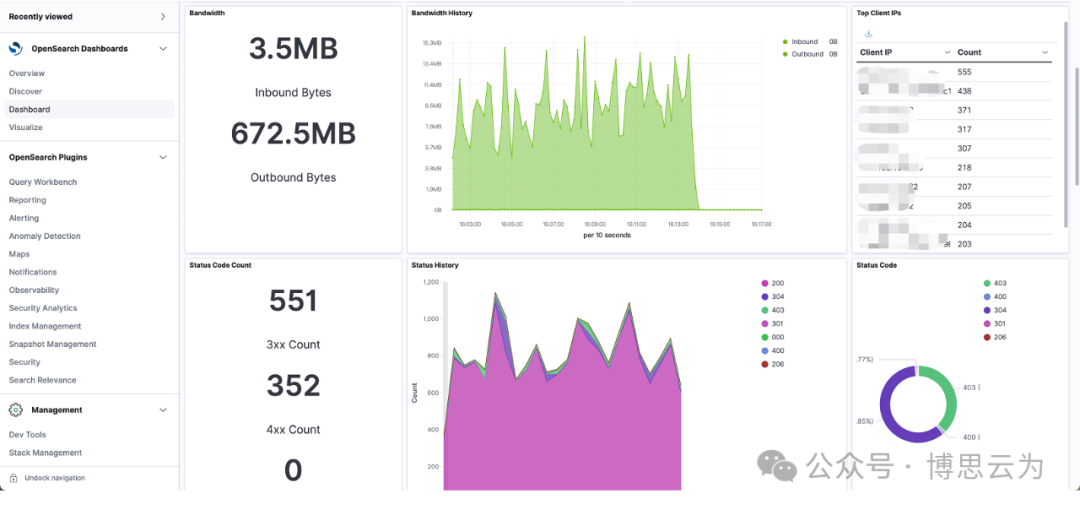Toggle 304 in the Status Code donut legend
The width and height of the screenshot is (1080, 510).
click(x=995, y=310)
